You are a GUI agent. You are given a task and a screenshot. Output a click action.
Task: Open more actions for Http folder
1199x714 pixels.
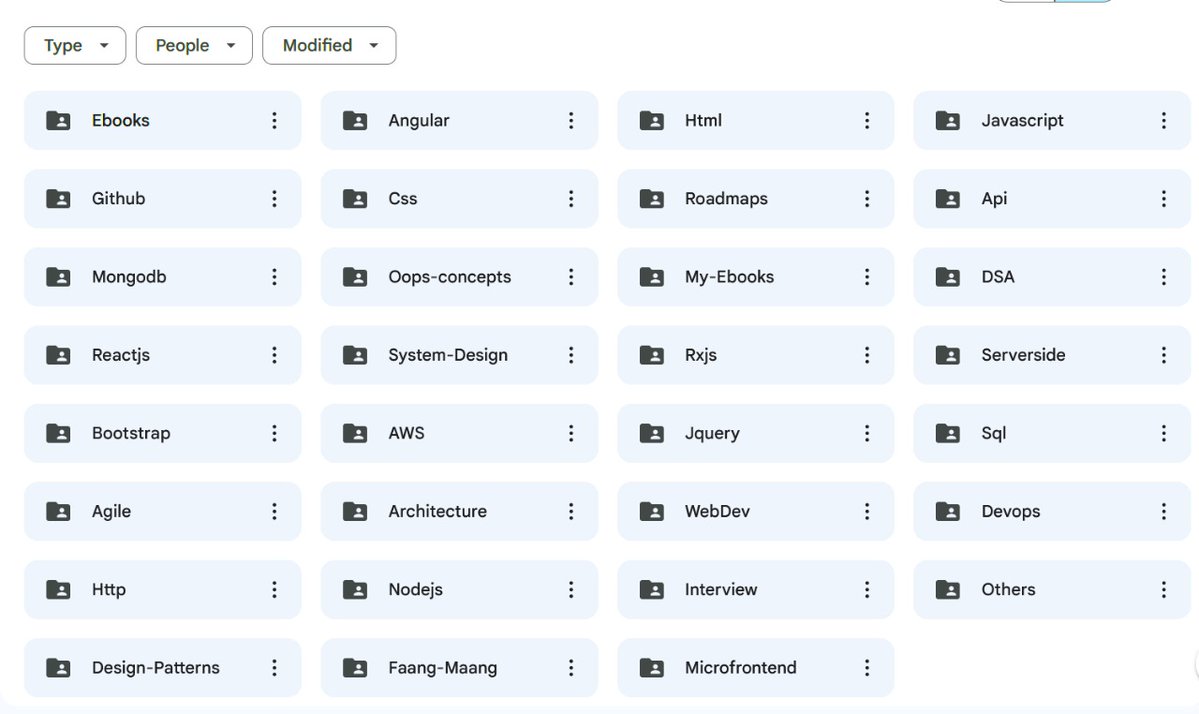pyautogui.click(x=275, y=589)
